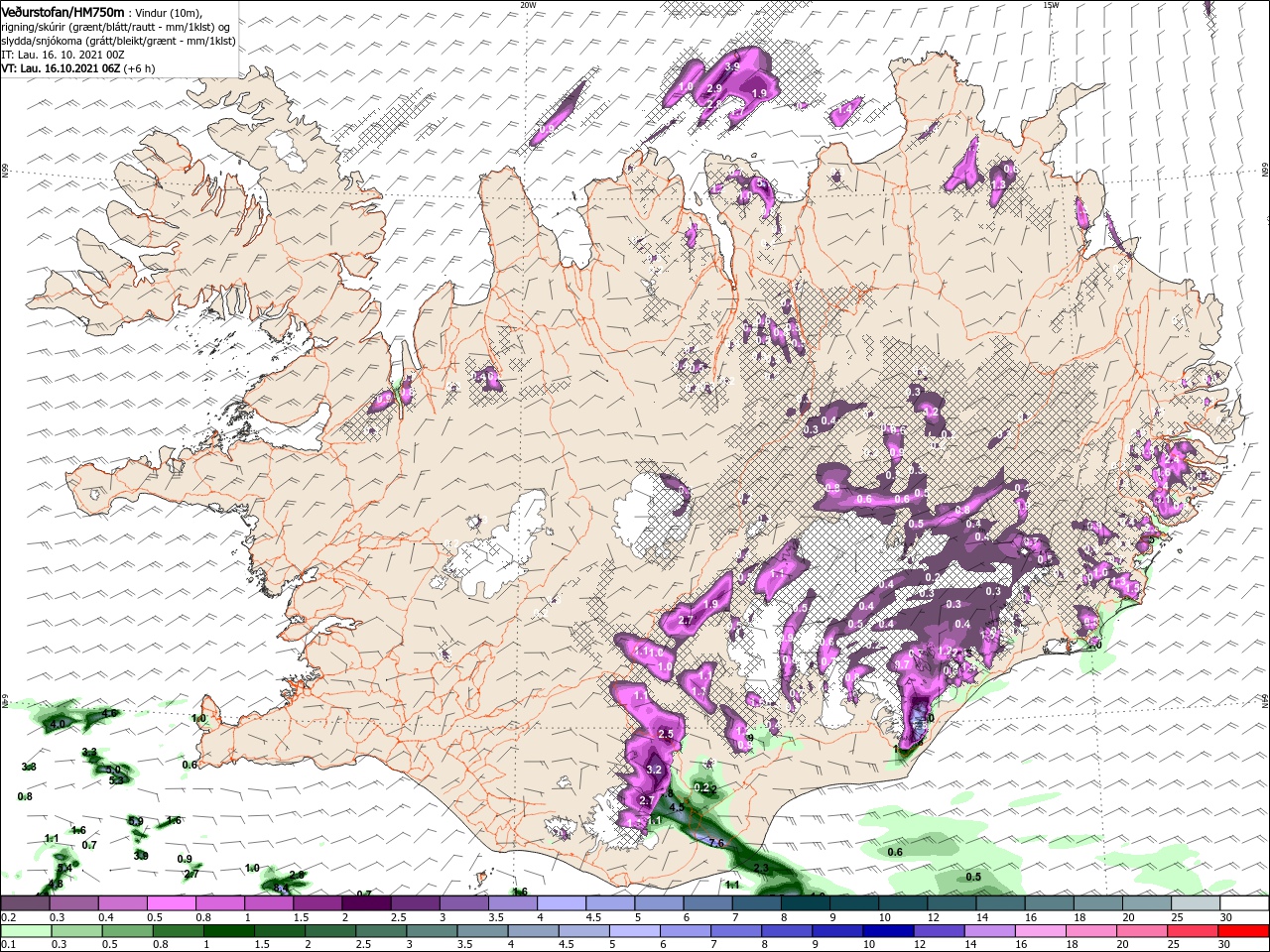The image size is (1270, 952).
Task: Pick lower legend swatch between 2 and 2.5
Action: click(329, 932)
